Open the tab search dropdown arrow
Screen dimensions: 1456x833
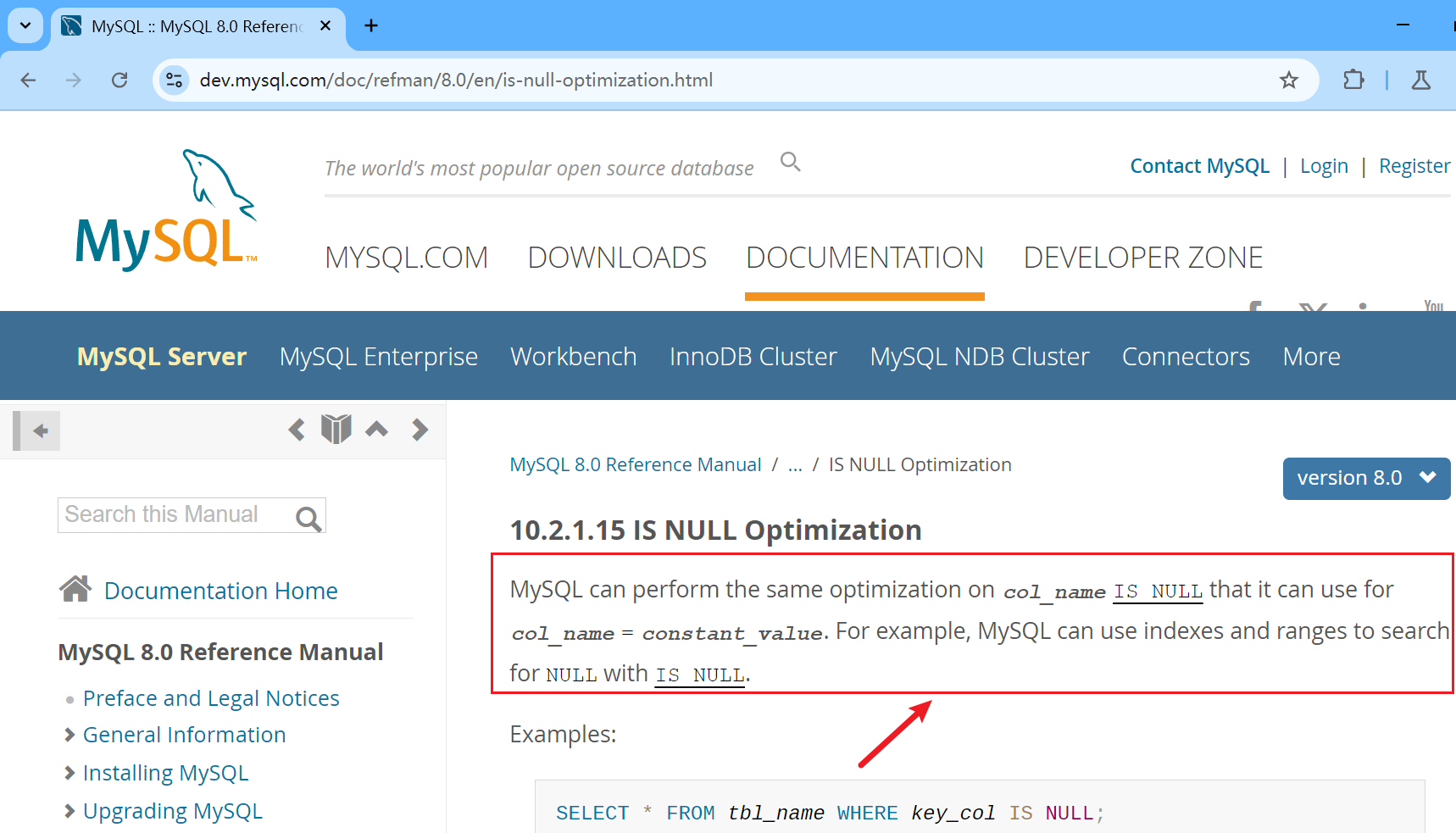pyautogui.click(x=25, y=25)
